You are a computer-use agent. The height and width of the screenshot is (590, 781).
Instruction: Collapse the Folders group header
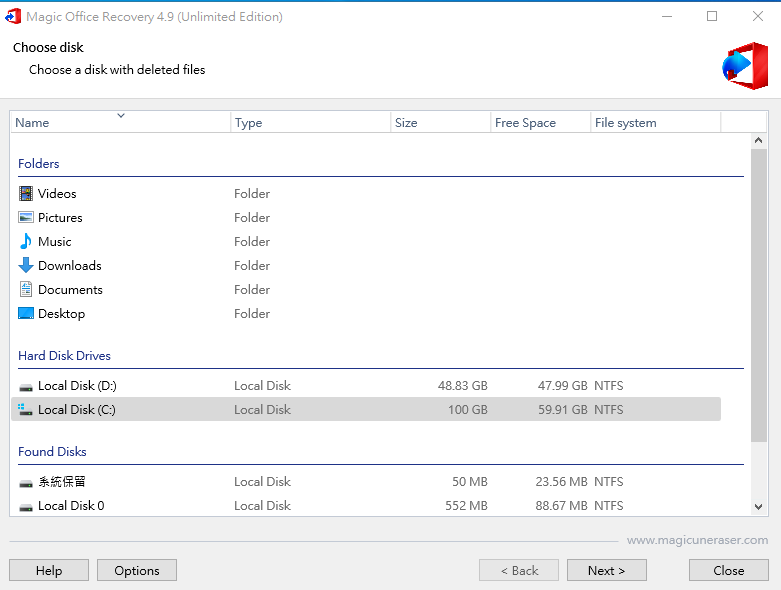(x=38, y=163)
